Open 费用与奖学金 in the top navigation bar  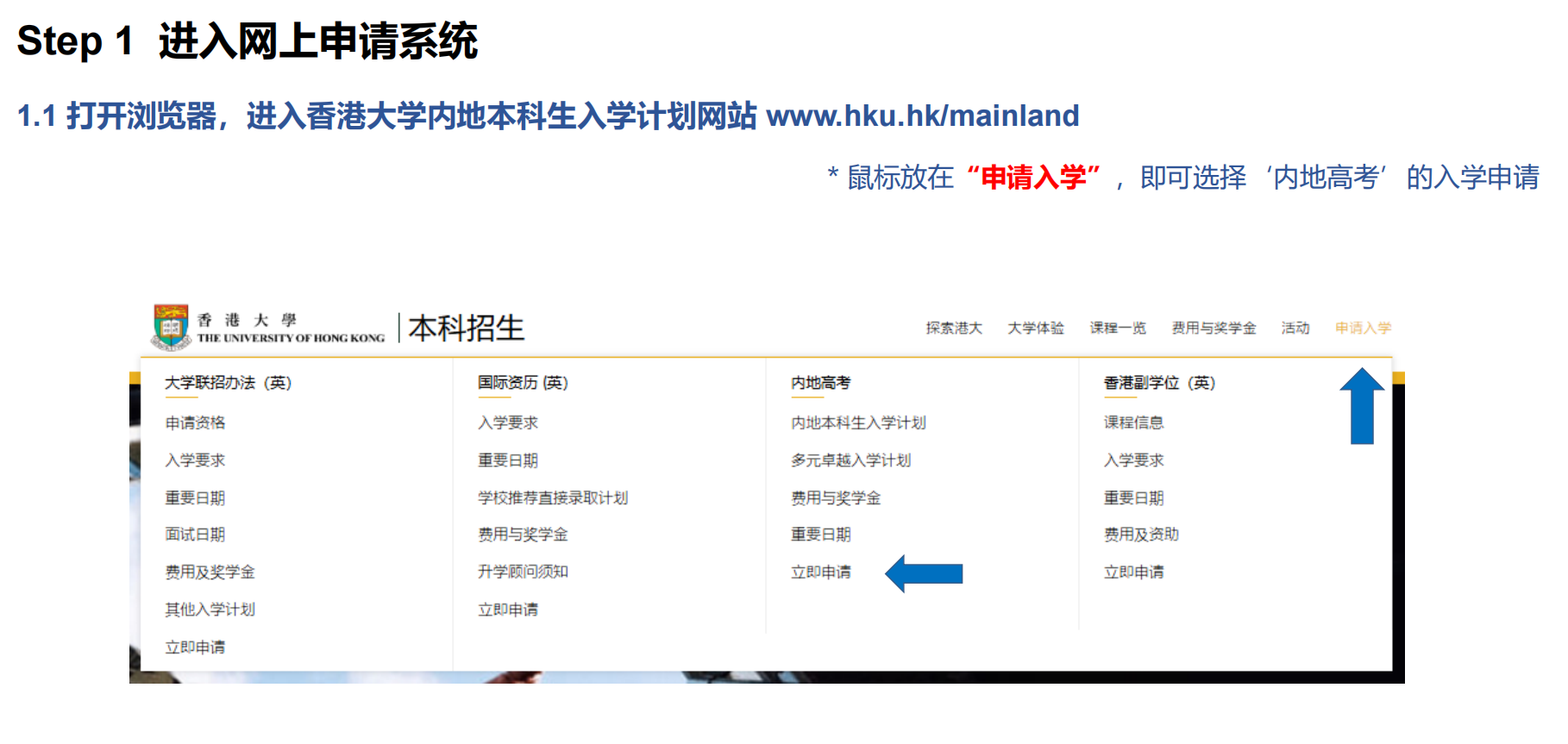click(1214, 328)
